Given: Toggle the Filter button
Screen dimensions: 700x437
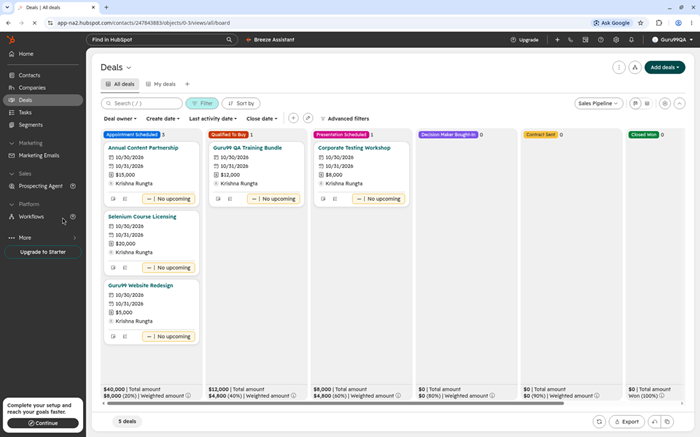Looking at the screenshot, I should coord(202,103).
